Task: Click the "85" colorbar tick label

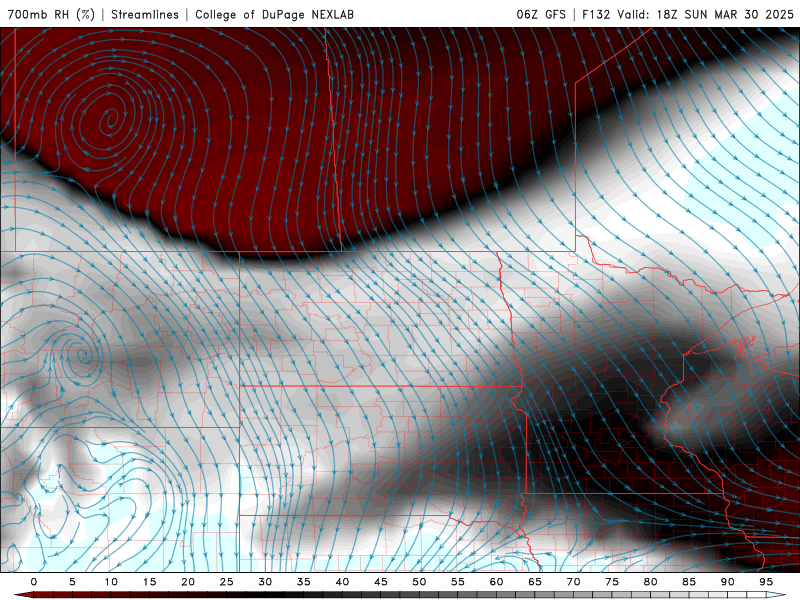Action: tap(689, 582)
